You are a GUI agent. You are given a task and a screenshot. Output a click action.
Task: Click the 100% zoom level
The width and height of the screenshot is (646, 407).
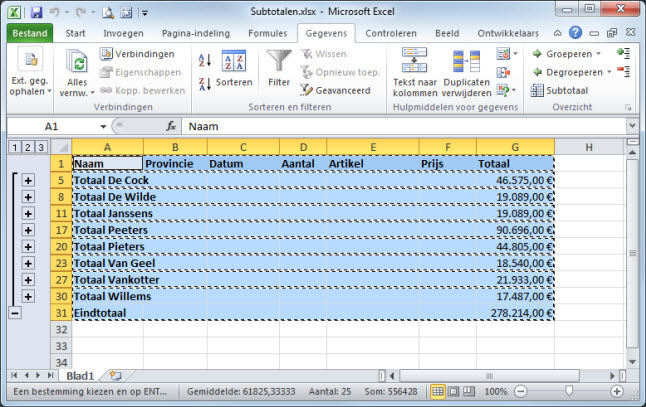[x=496, y=391]
